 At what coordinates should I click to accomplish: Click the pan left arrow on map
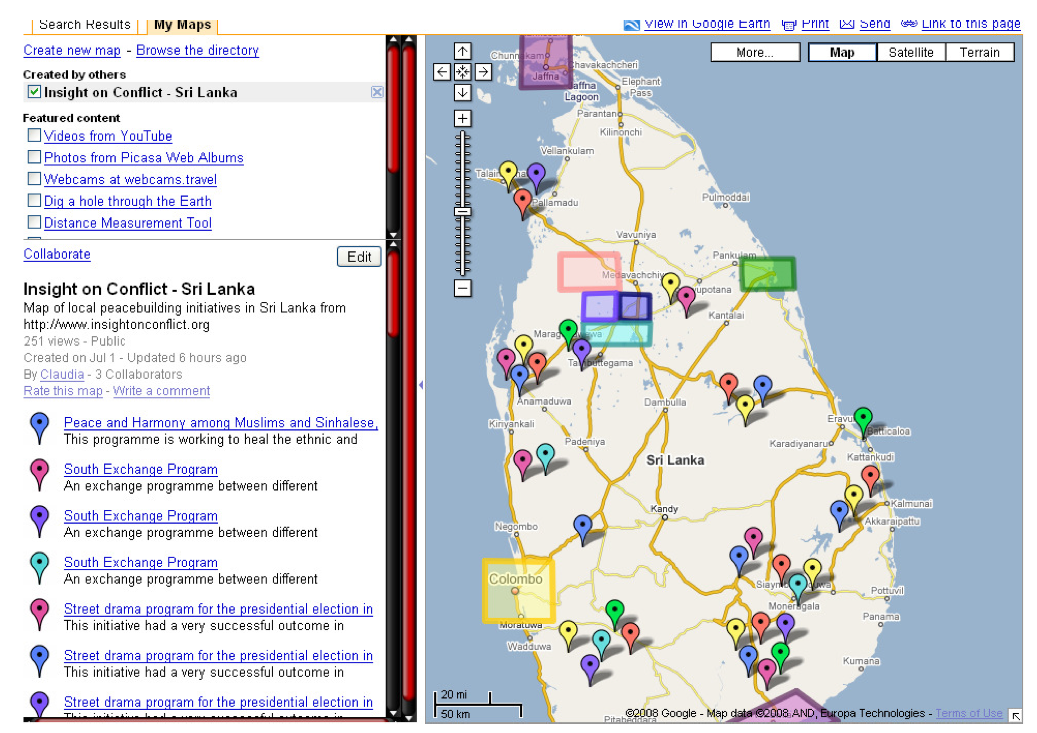pos(442,72)
